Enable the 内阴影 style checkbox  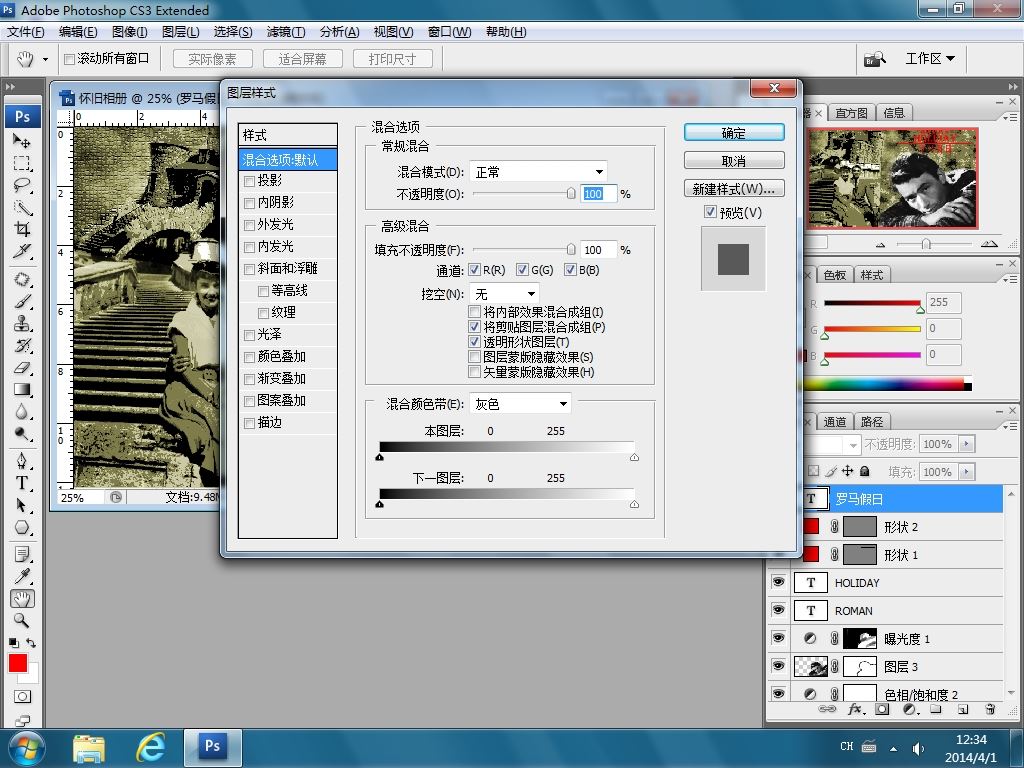(x=249, y=203)
